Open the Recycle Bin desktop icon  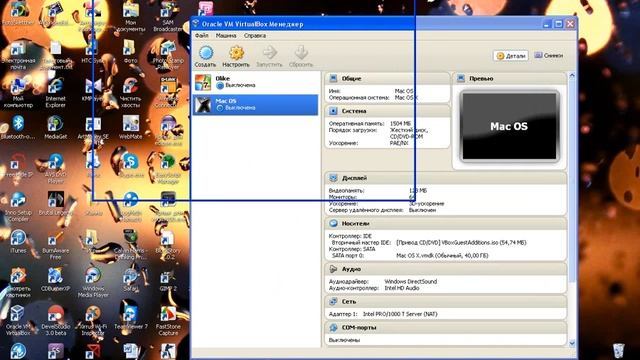(618, 350)
